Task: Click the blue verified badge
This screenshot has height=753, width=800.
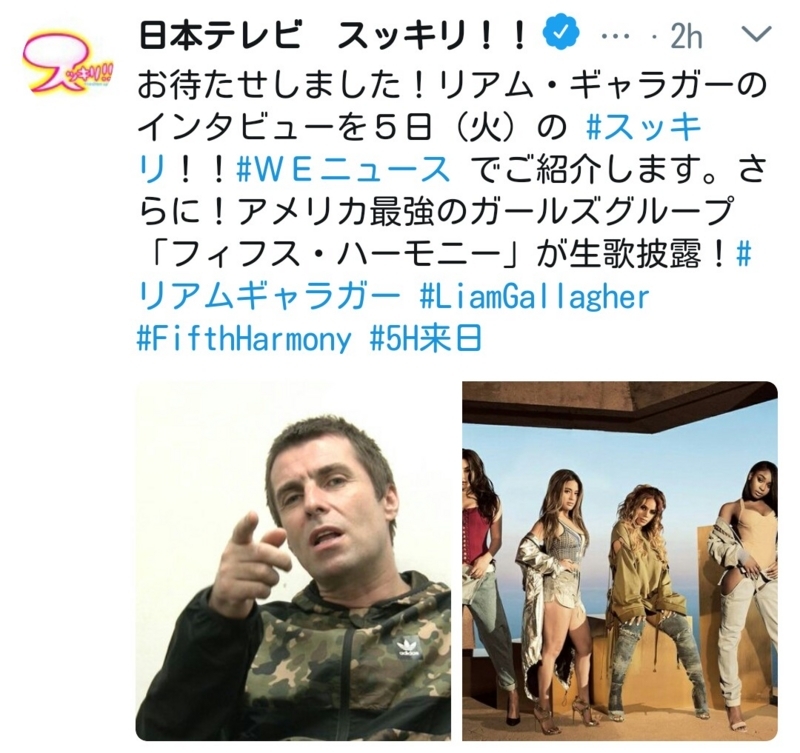Action: [x=561, y=33]
